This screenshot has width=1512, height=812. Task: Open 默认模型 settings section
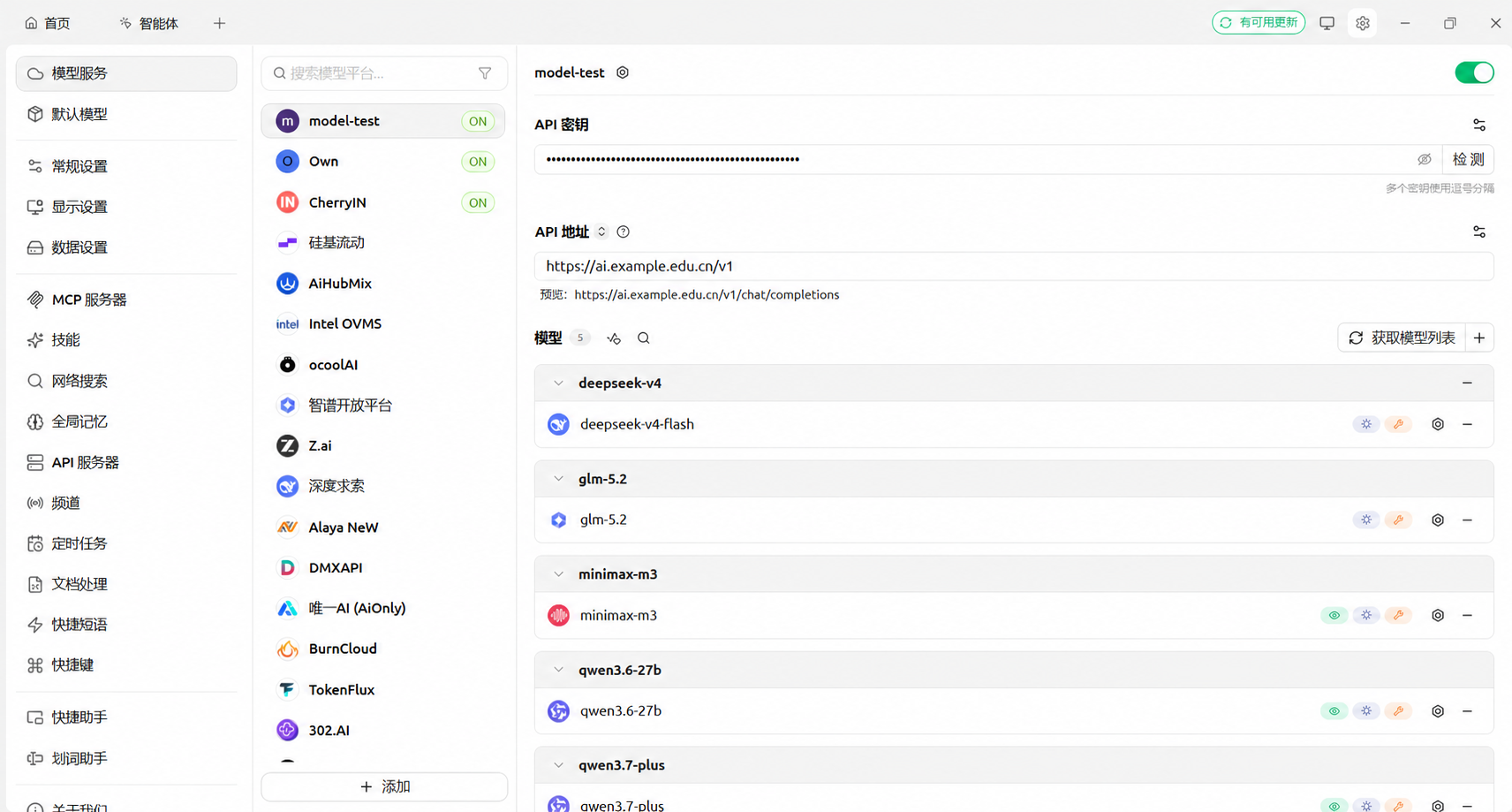tap(126, 114)
